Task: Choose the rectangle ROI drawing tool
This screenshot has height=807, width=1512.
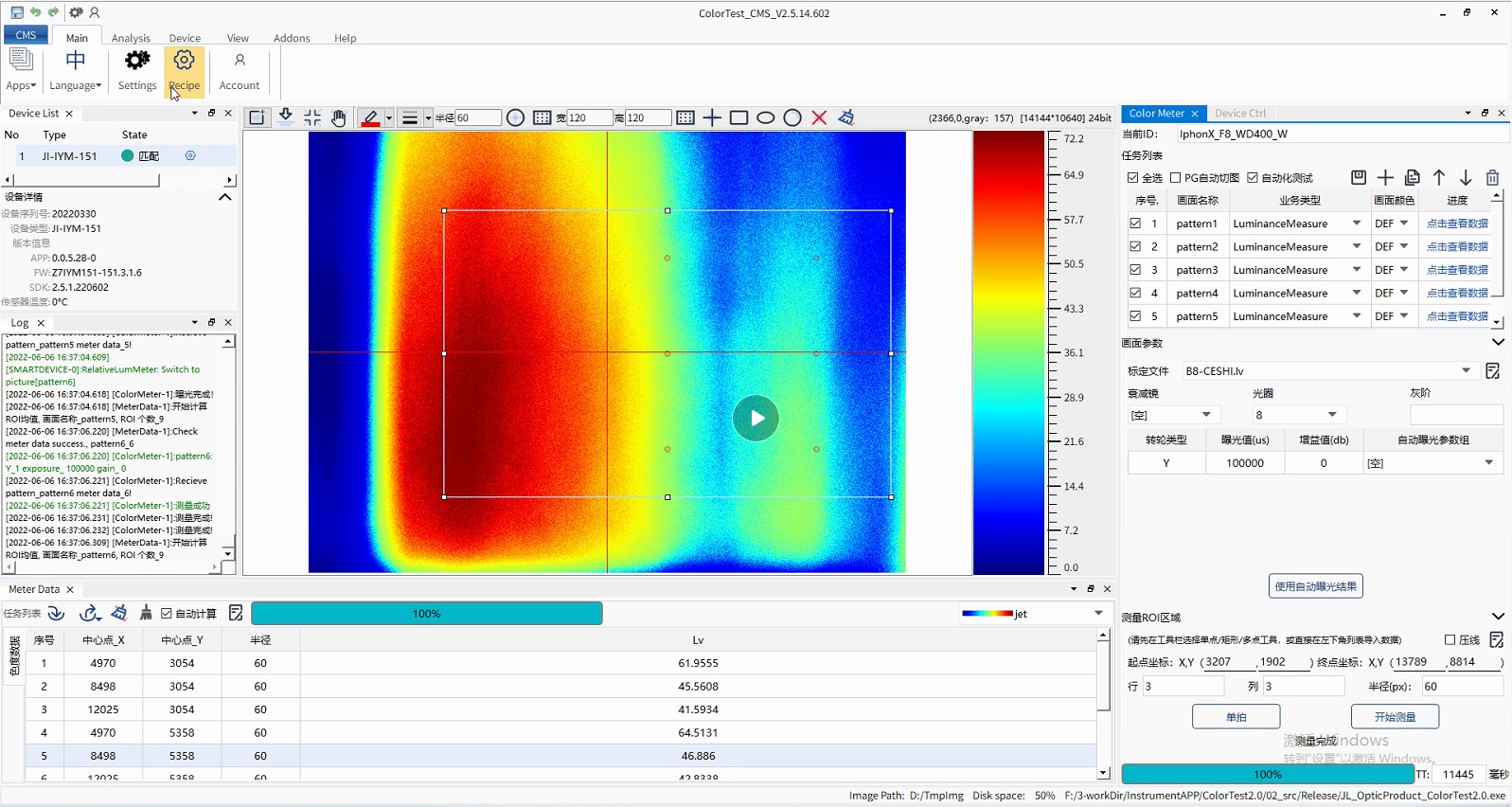Action: [738, 117]
